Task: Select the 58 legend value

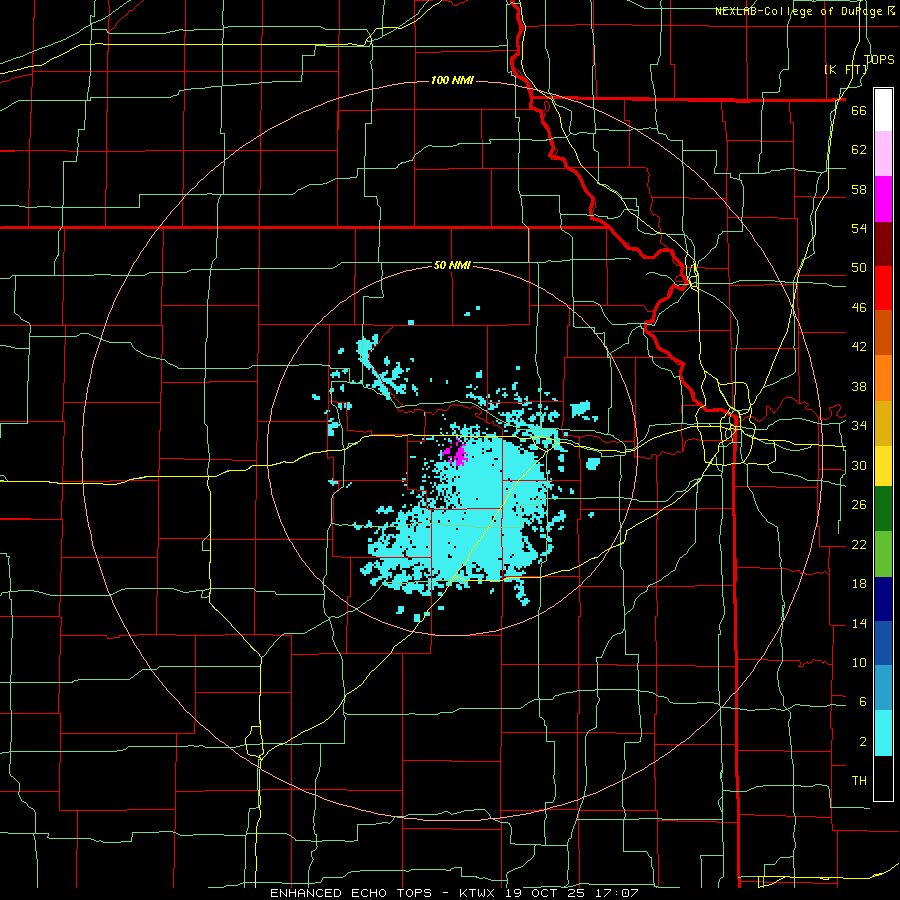Action: click(859, 189)
